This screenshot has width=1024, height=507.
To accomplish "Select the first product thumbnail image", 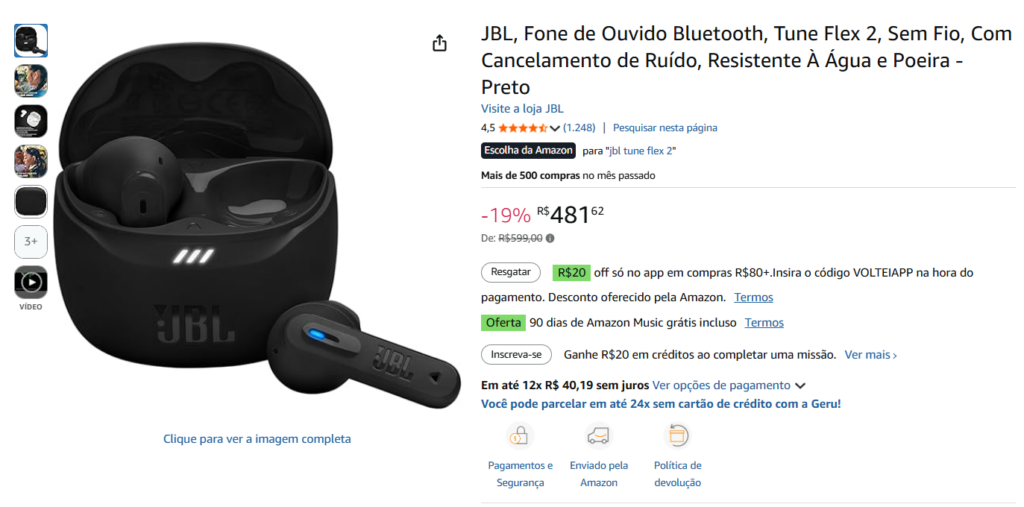I will pyautogui.click(x=31, y=41).
